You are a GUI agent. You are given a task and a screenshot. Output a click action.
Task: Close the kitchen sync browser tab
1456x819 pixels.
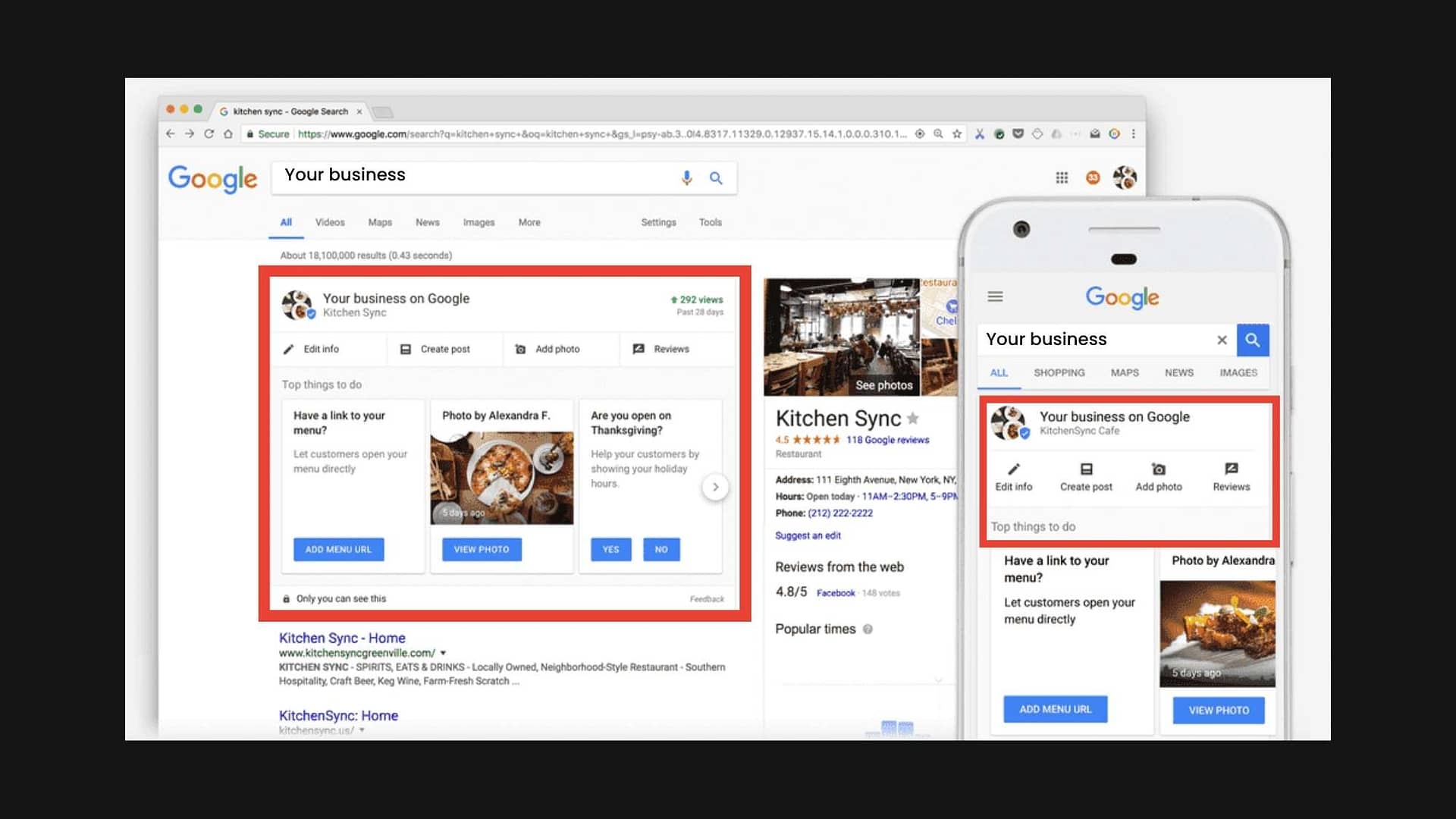pyautogui.click(x=359, y=111)
